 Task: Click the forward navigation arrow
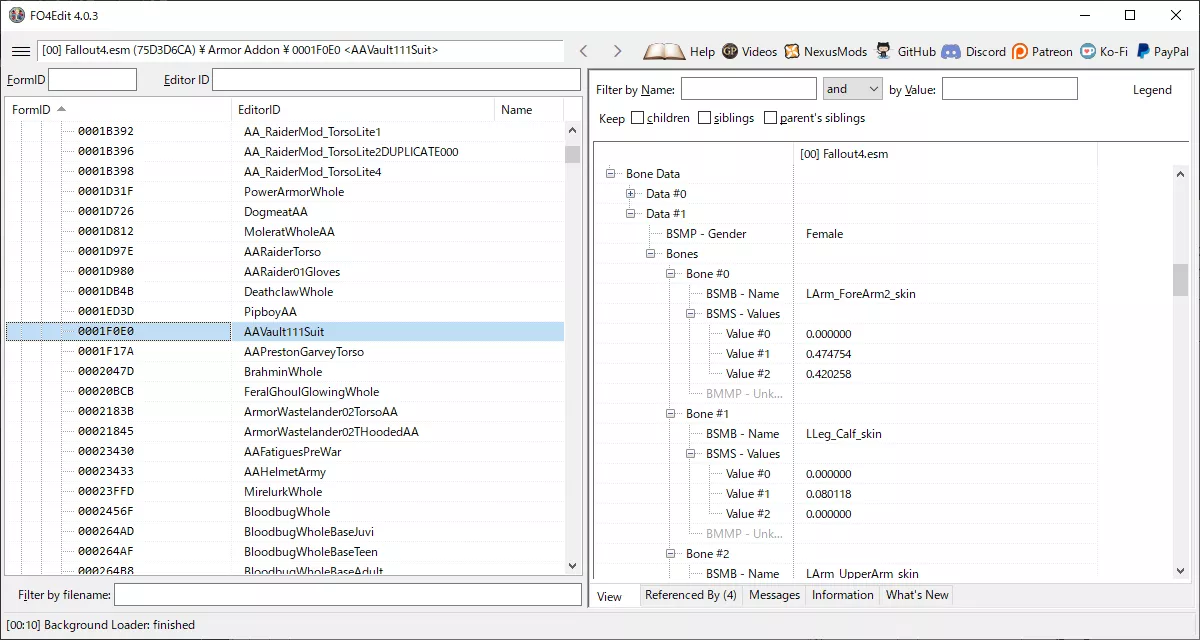pyautogui.click(x=617, y=51)
